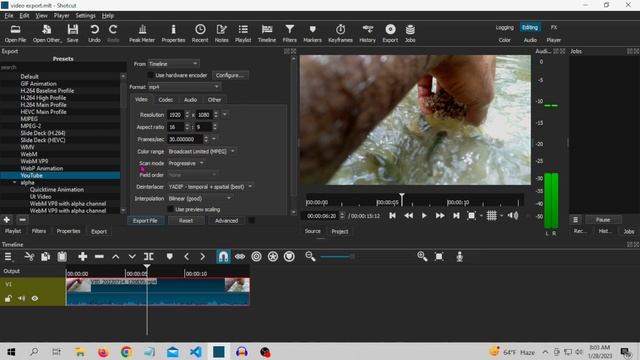Switch to the Other export tab
This screenshot has height=360, width=640.
click(x=214, y=100)
